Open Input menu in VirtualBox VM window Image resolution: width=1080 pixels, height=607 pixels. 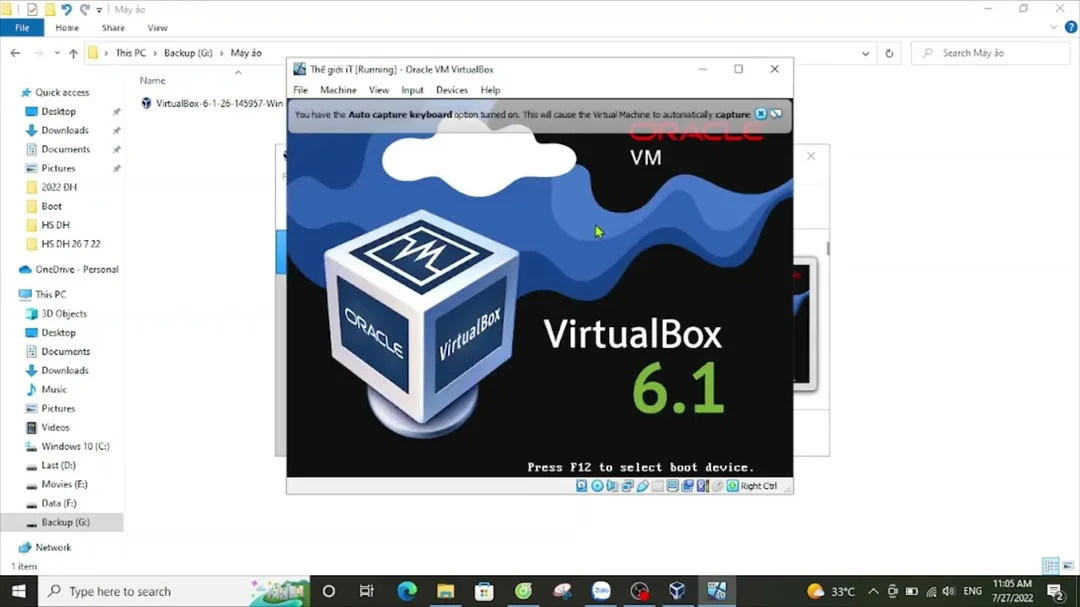(x=412, y=90)
